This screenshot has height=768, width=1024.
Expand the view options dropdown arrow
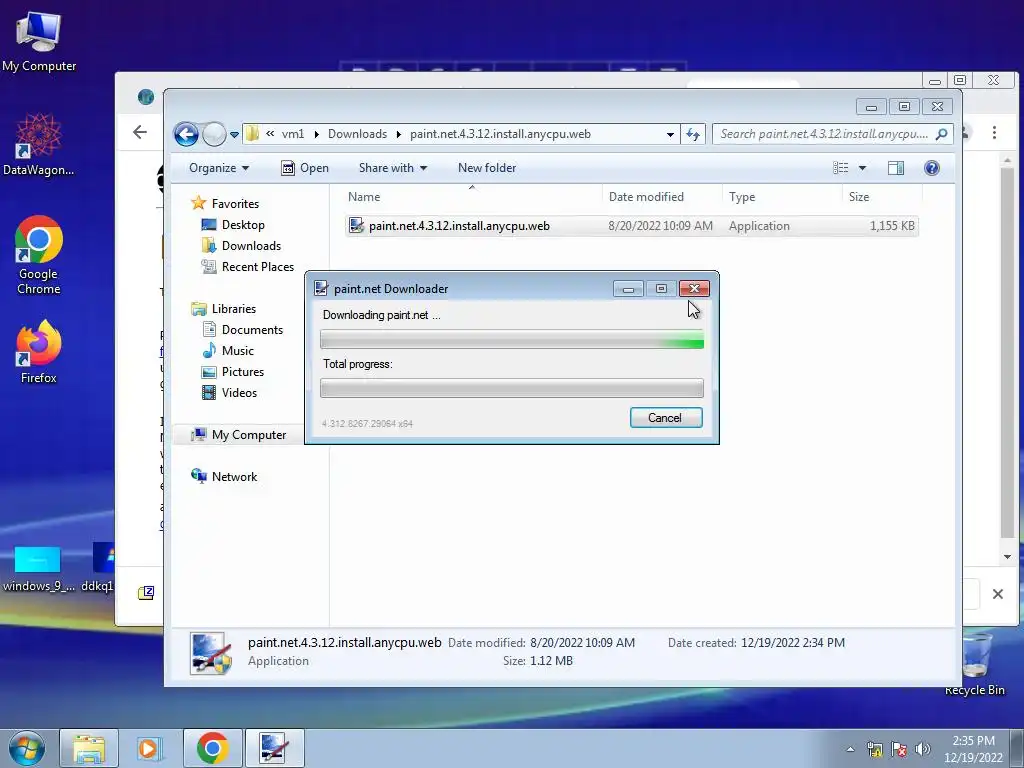(x=862, y=168)
